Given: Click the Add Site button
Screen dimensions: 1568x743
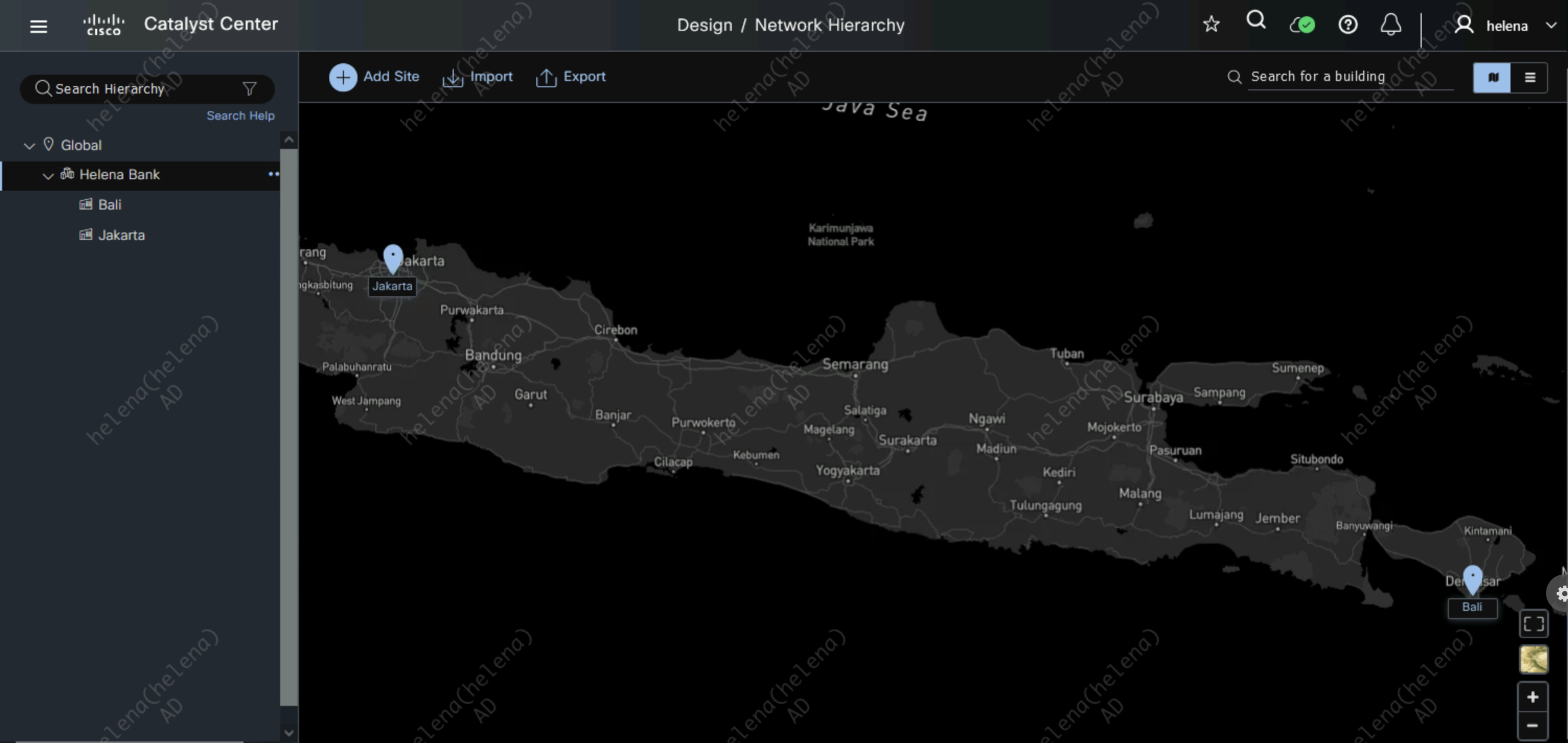Looking at the screenshot, I should [x=374, y=77].
